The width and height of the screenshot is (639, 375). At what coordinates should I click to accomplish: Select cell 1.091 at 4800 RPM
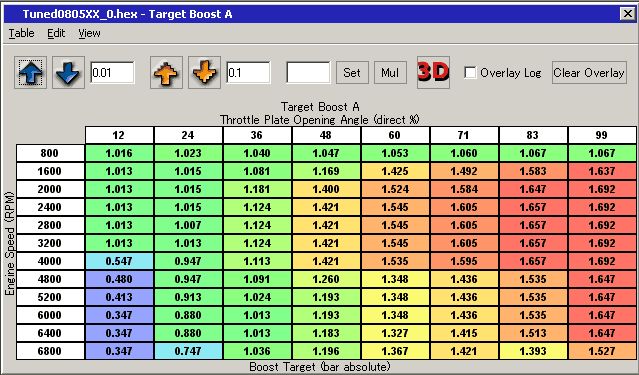click(257, 279)
